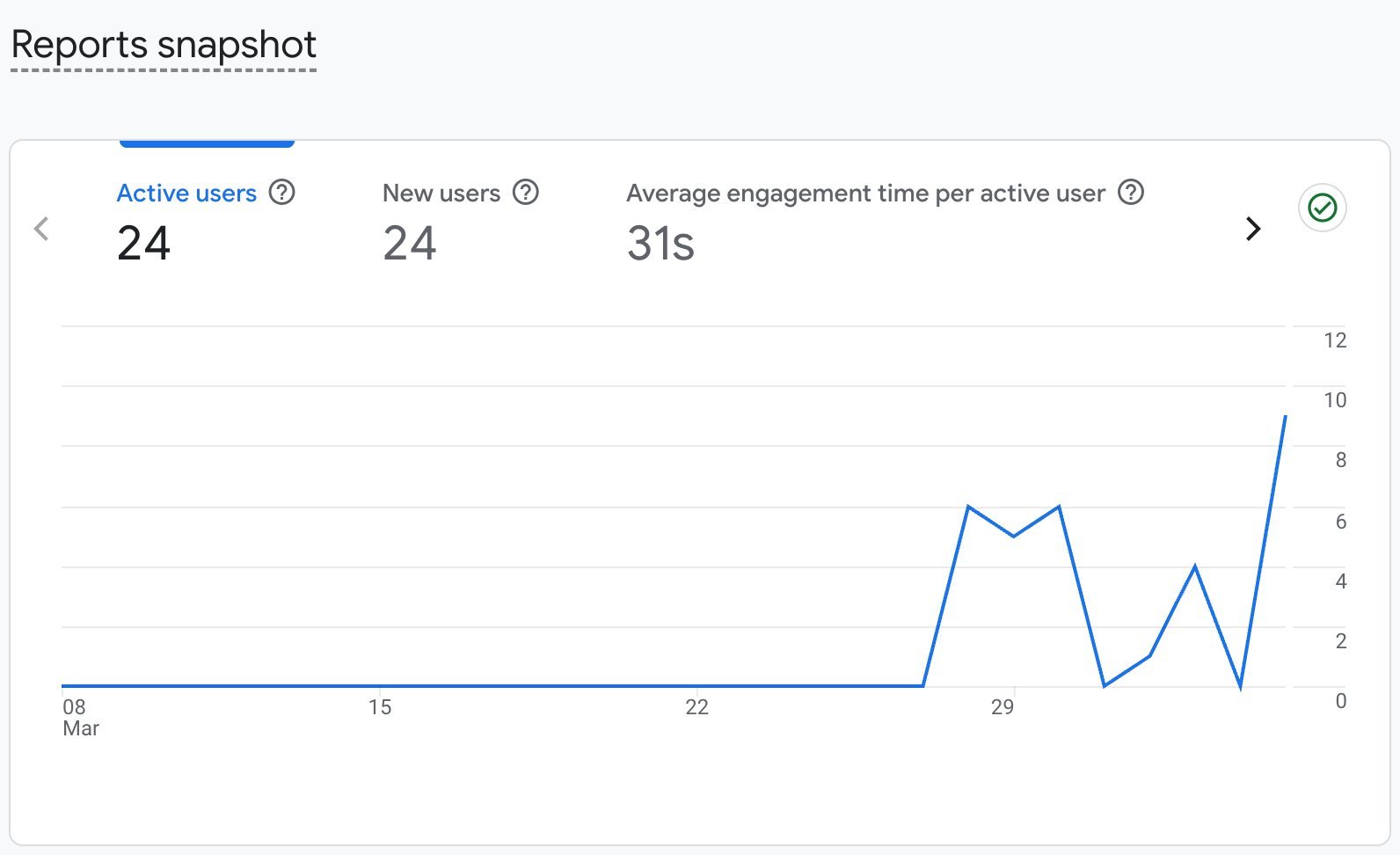Viewport: 1400px width, 855px height.
Task: Go to previous metrics with left chevron
Action: (x=41, y=229)
